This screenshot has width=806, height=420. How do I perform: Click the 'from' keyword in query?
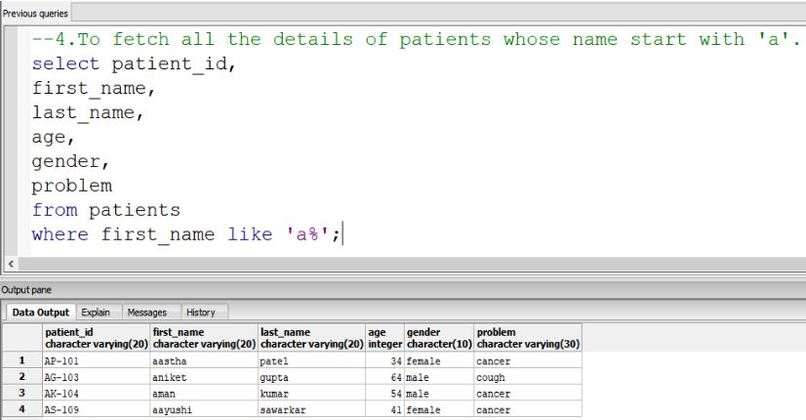(x=54, y=210)
